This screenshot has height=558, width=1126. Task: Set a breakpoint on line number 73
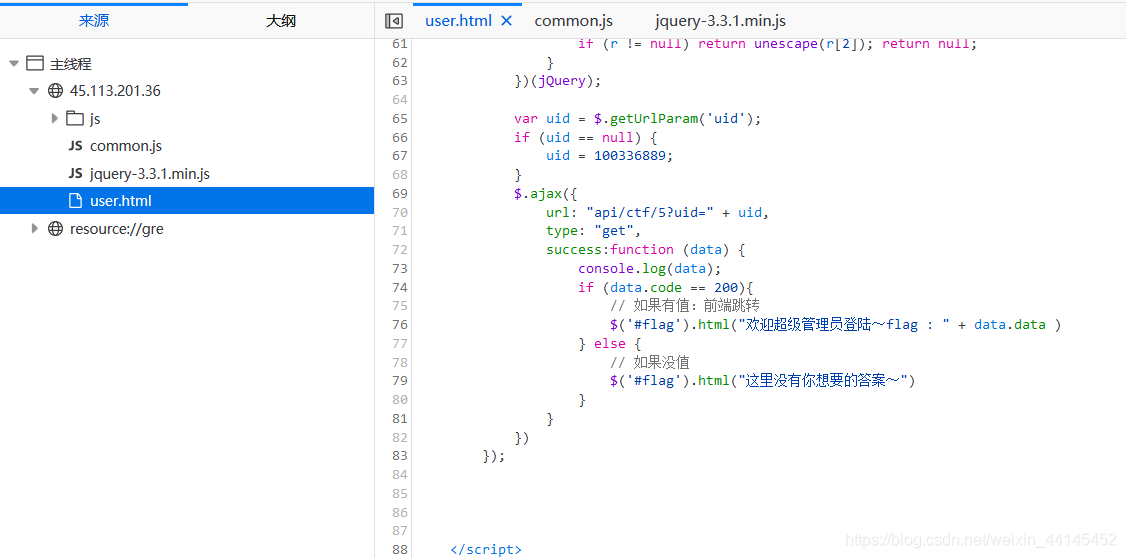[400, 269]
